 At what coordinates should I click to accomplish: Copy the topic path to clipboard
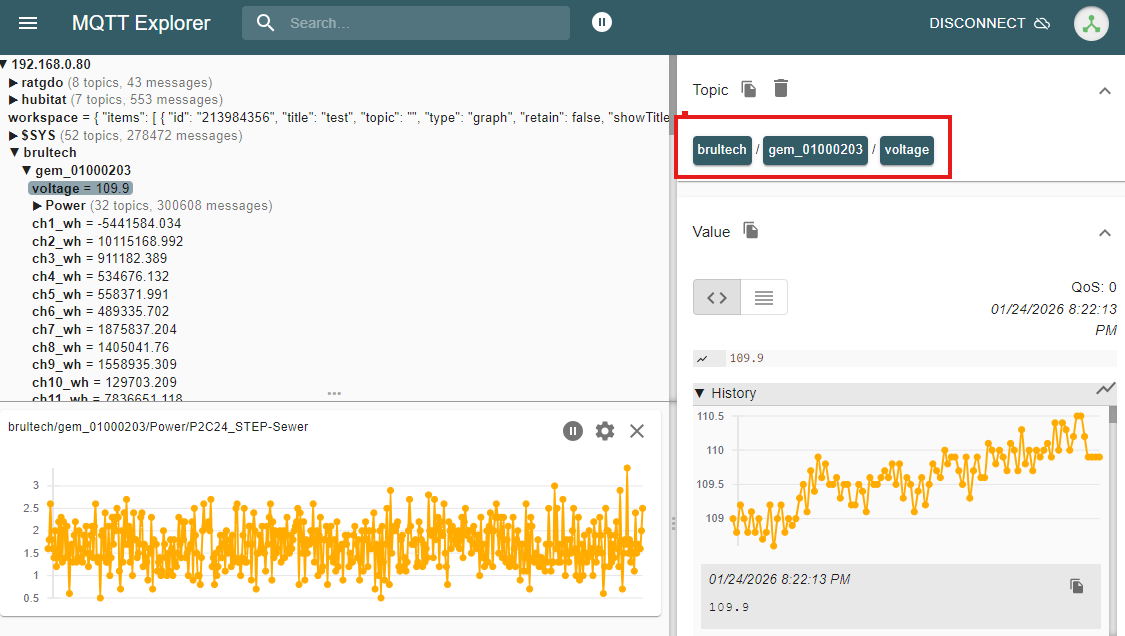[749, 89]
